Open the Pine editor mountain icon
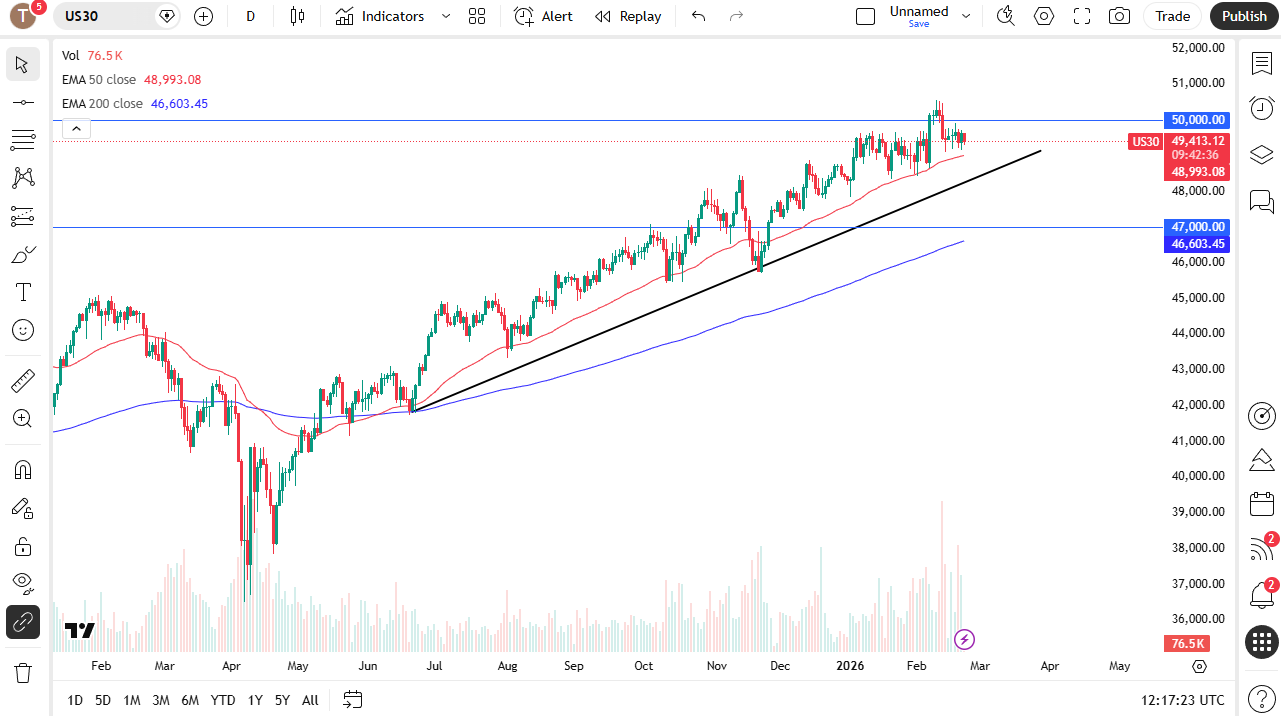Viewport: 1281px width, 716px height. [1262, 460]
